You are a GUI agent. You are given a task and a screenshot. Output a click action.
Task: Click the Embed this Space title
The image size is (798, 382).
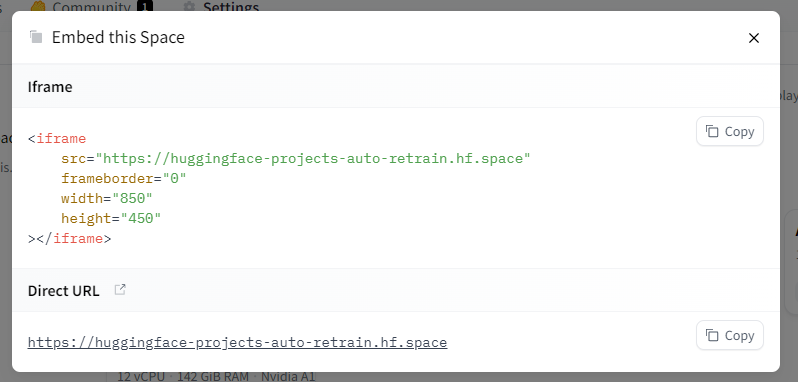(118, 38)
